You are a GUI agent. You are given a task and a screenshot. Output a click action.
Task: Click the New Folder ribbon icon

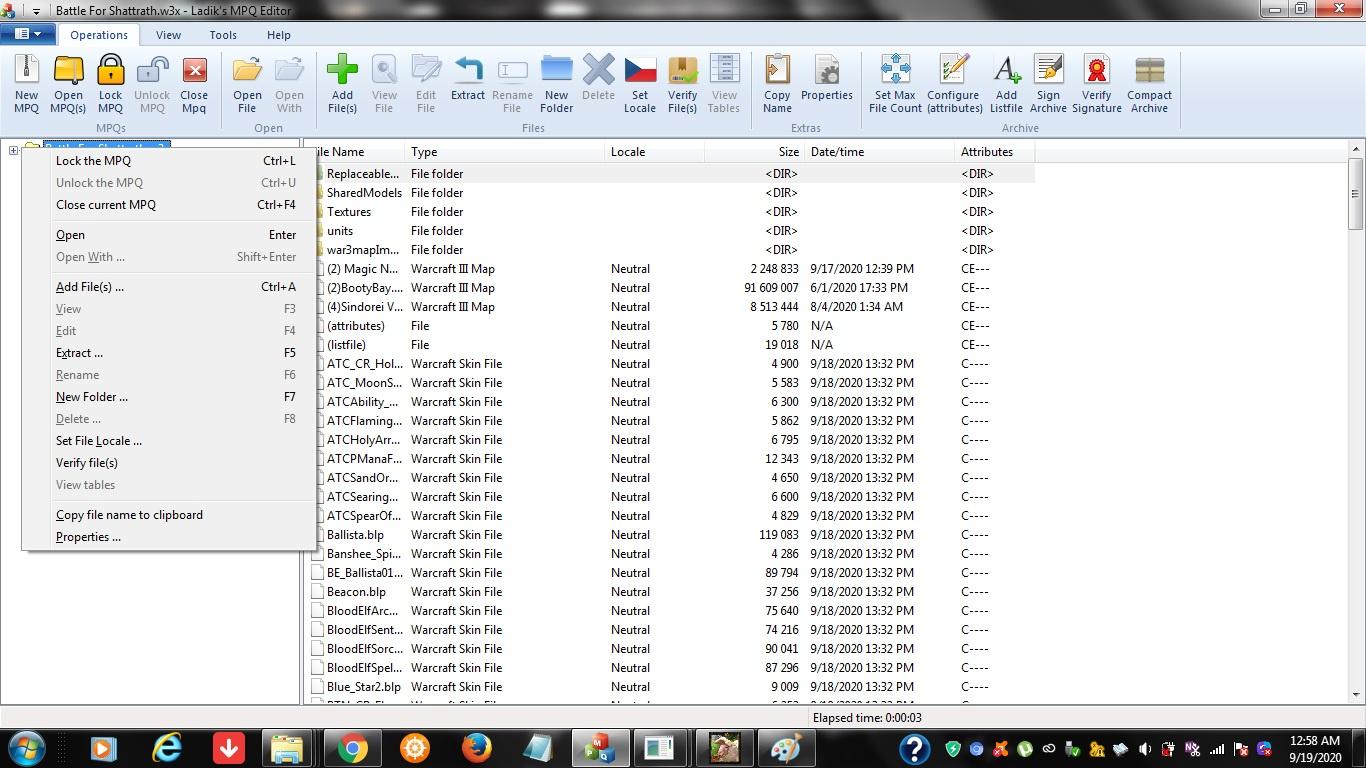coord(556,84)
